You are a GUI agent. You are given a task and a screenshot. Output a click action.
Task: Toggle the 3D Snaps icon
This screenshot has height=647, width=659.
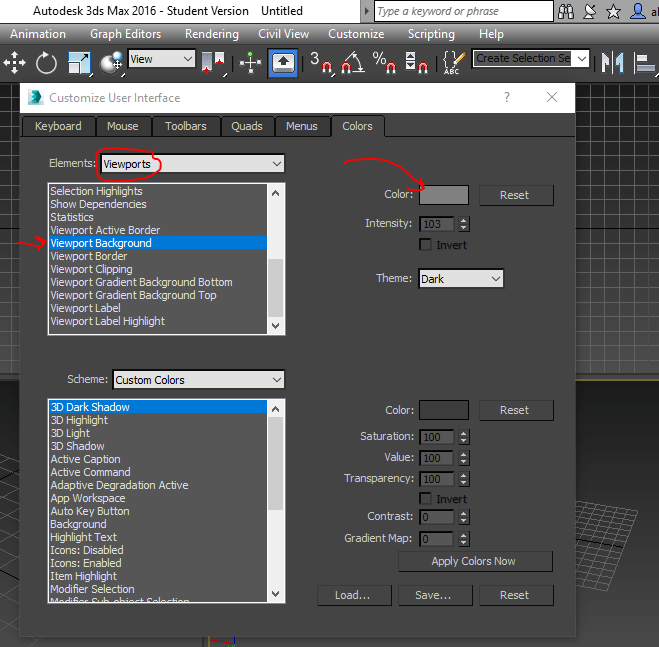322,63
